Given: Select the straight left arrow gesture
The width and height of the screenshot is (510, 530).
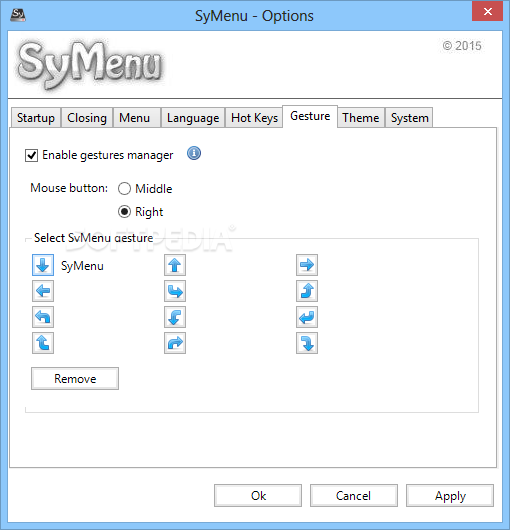Looking at the screenshot, I should coord(43,291).
